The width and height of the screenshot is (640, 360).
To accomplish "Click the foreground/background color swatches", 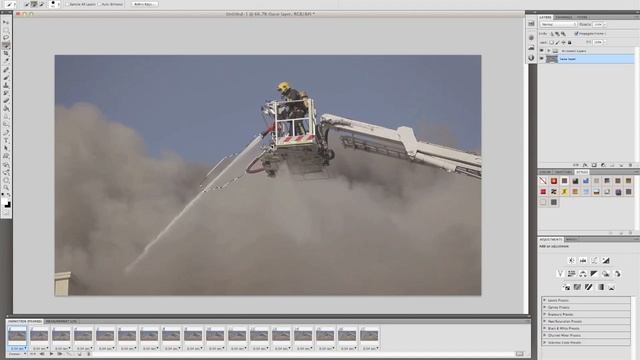I will click(6, 203).
